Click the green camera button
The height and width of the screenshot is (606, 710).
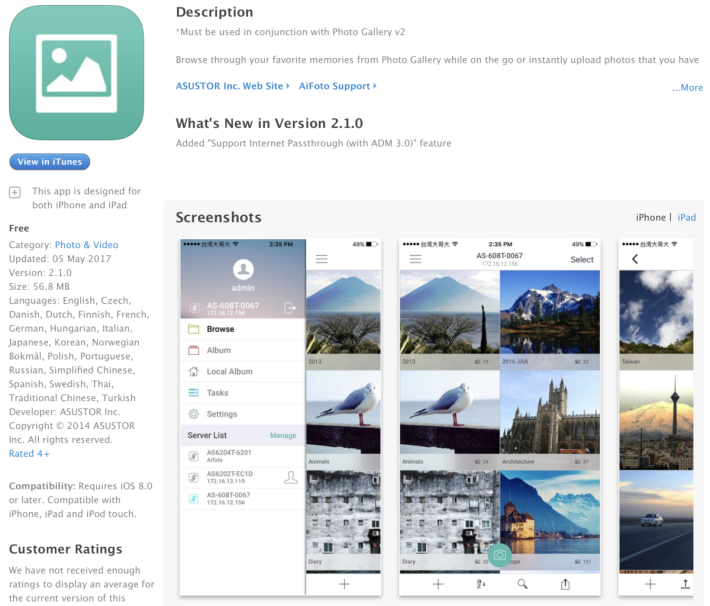pos(499,554)
